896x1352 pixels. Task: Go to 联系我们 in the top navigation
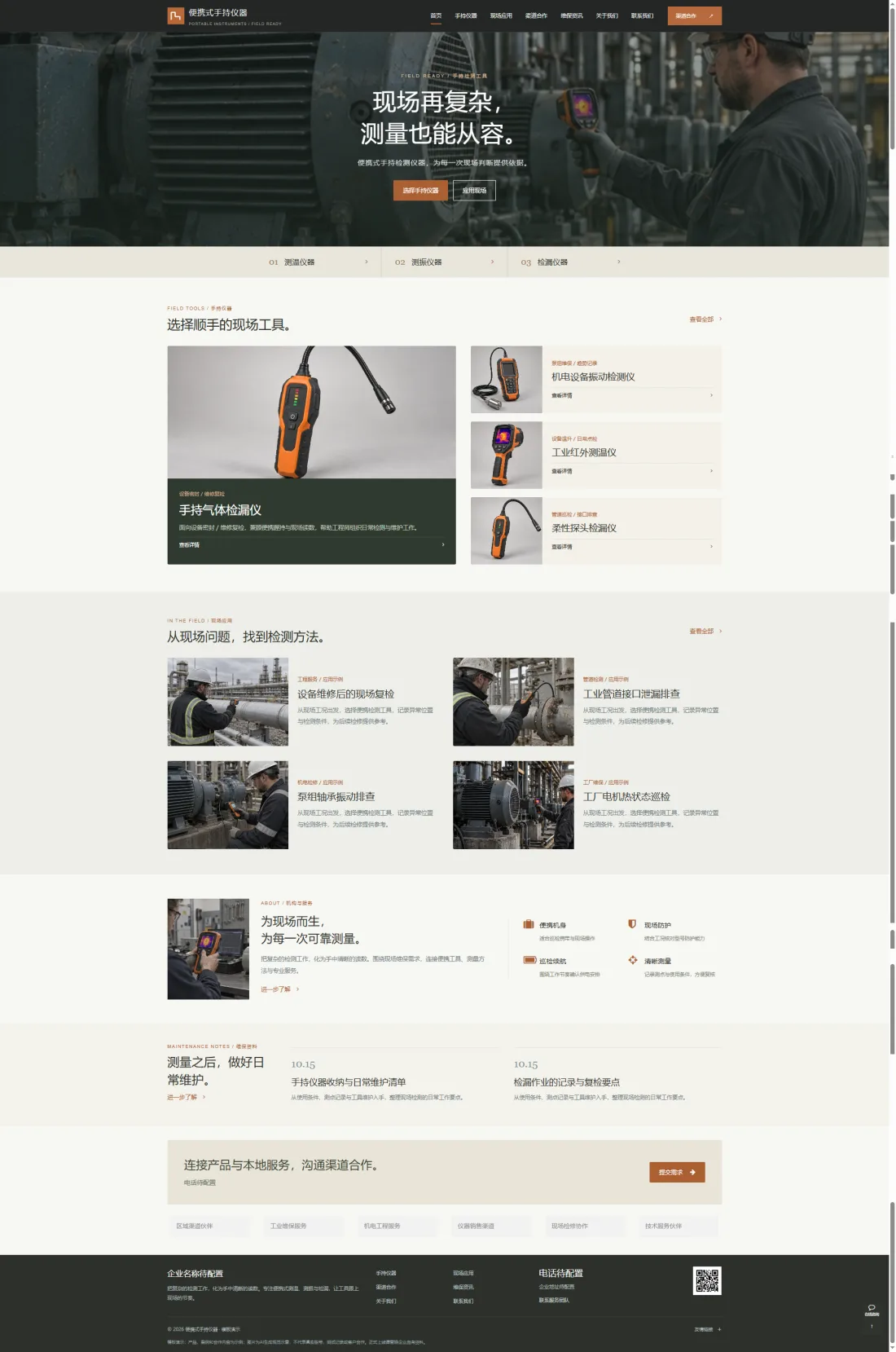click(x=642, y=16)
